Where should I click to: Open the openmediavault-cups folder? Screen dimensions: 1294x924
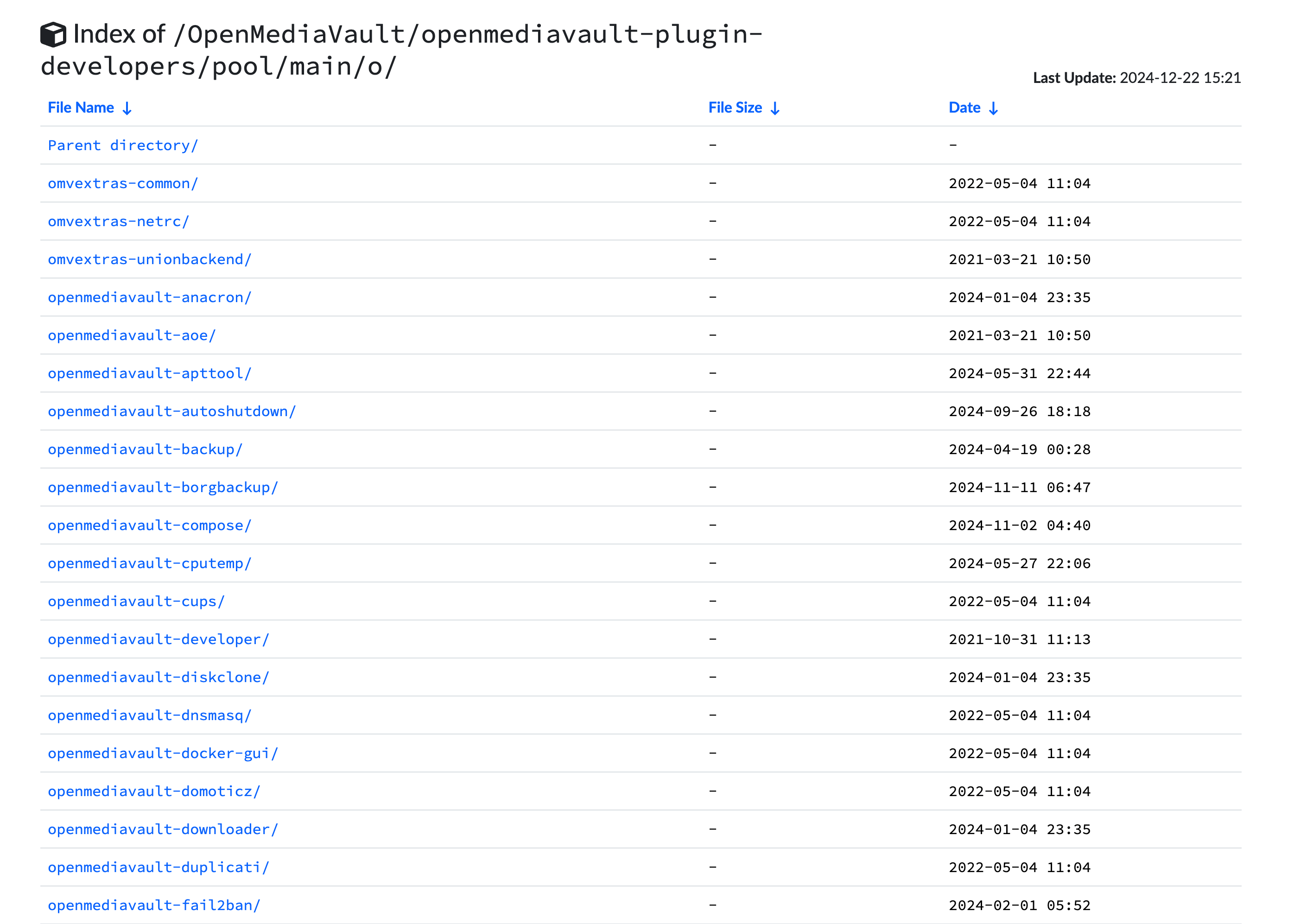pos(137,601)
